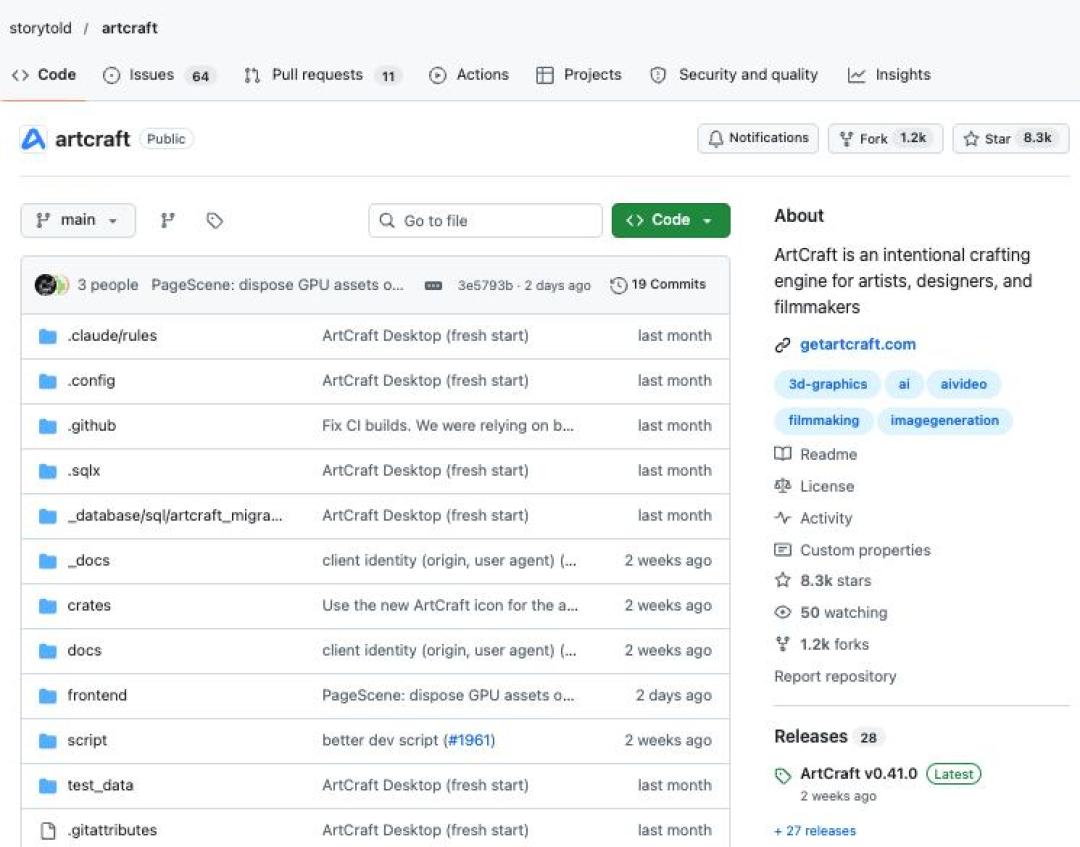The image size is (1080, 847).
Task: Open the main branch dropdown
Action: point(78,220)
